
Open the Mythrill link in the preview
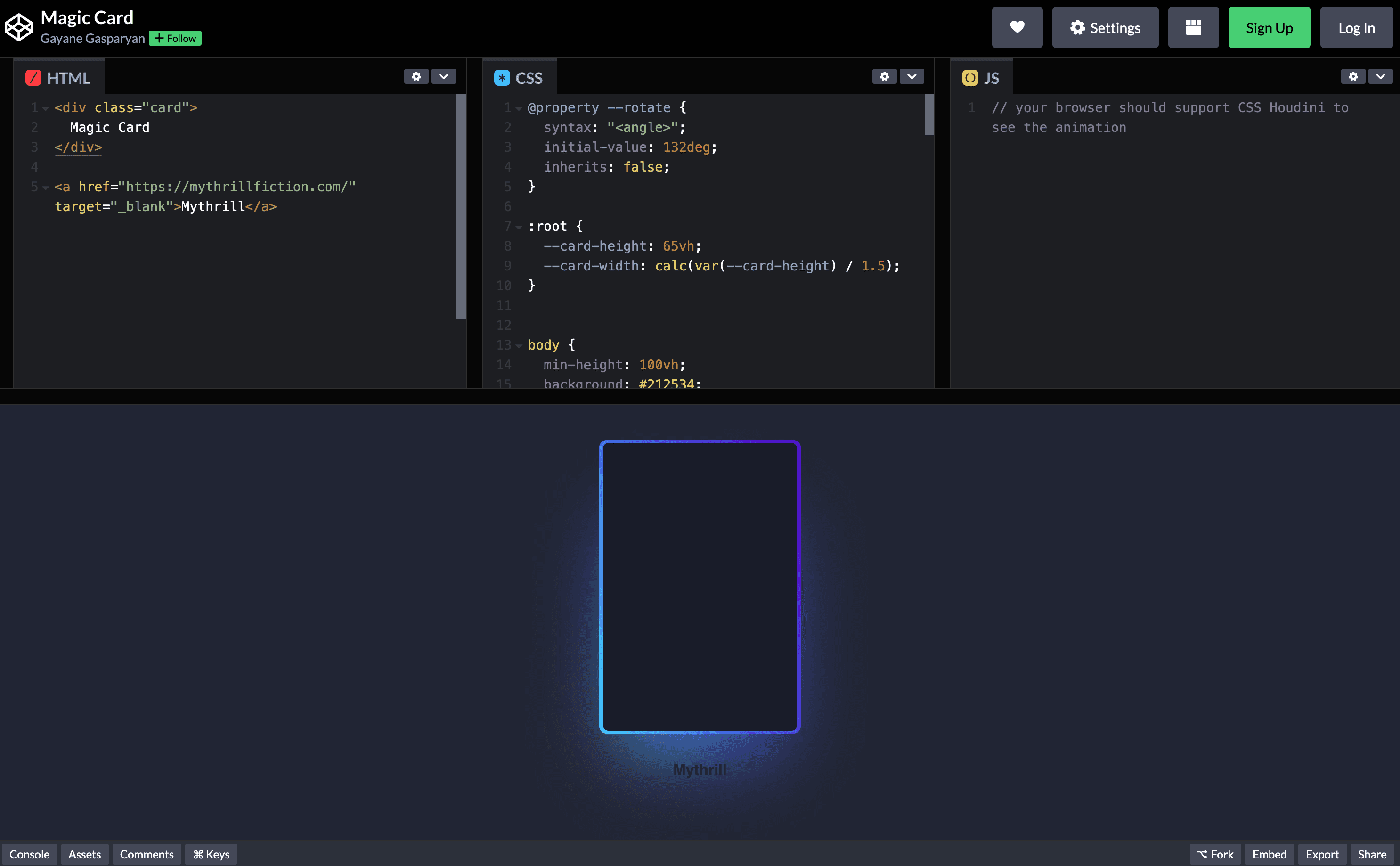click(699, 769)
